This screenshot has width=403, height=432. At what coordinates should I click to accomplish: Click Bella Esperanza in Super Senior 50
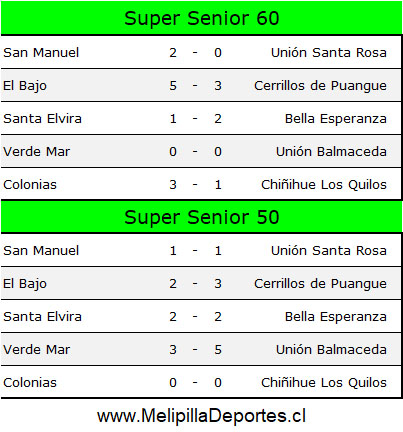pos(336,317)
